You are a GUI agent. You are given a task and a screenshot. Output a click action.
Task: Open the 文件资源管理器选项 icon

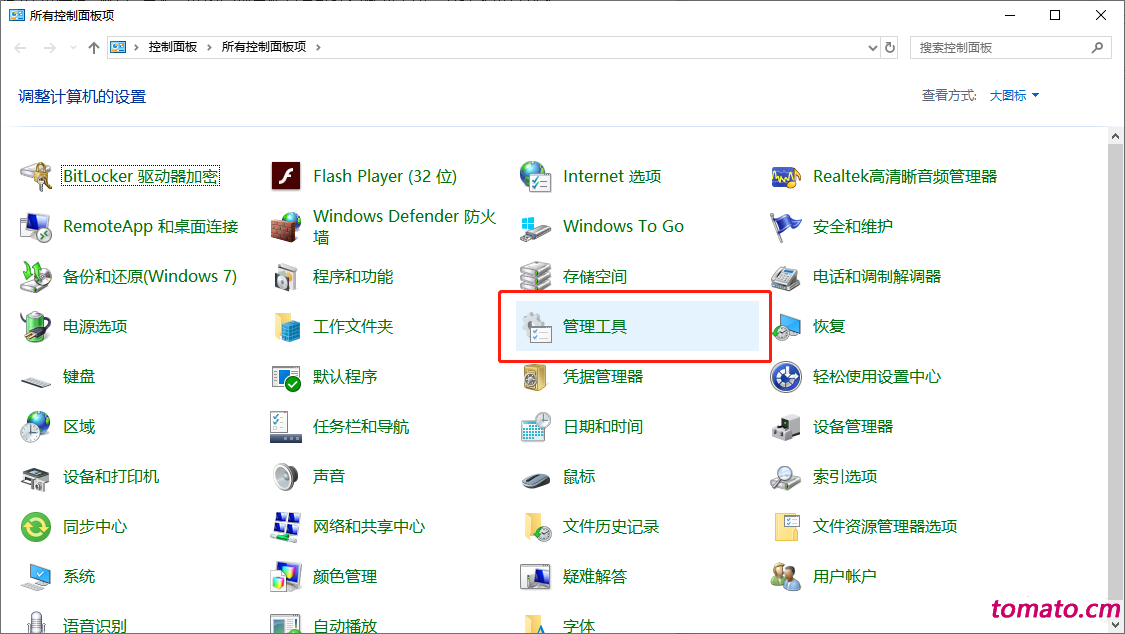click(x=786, y=527)
